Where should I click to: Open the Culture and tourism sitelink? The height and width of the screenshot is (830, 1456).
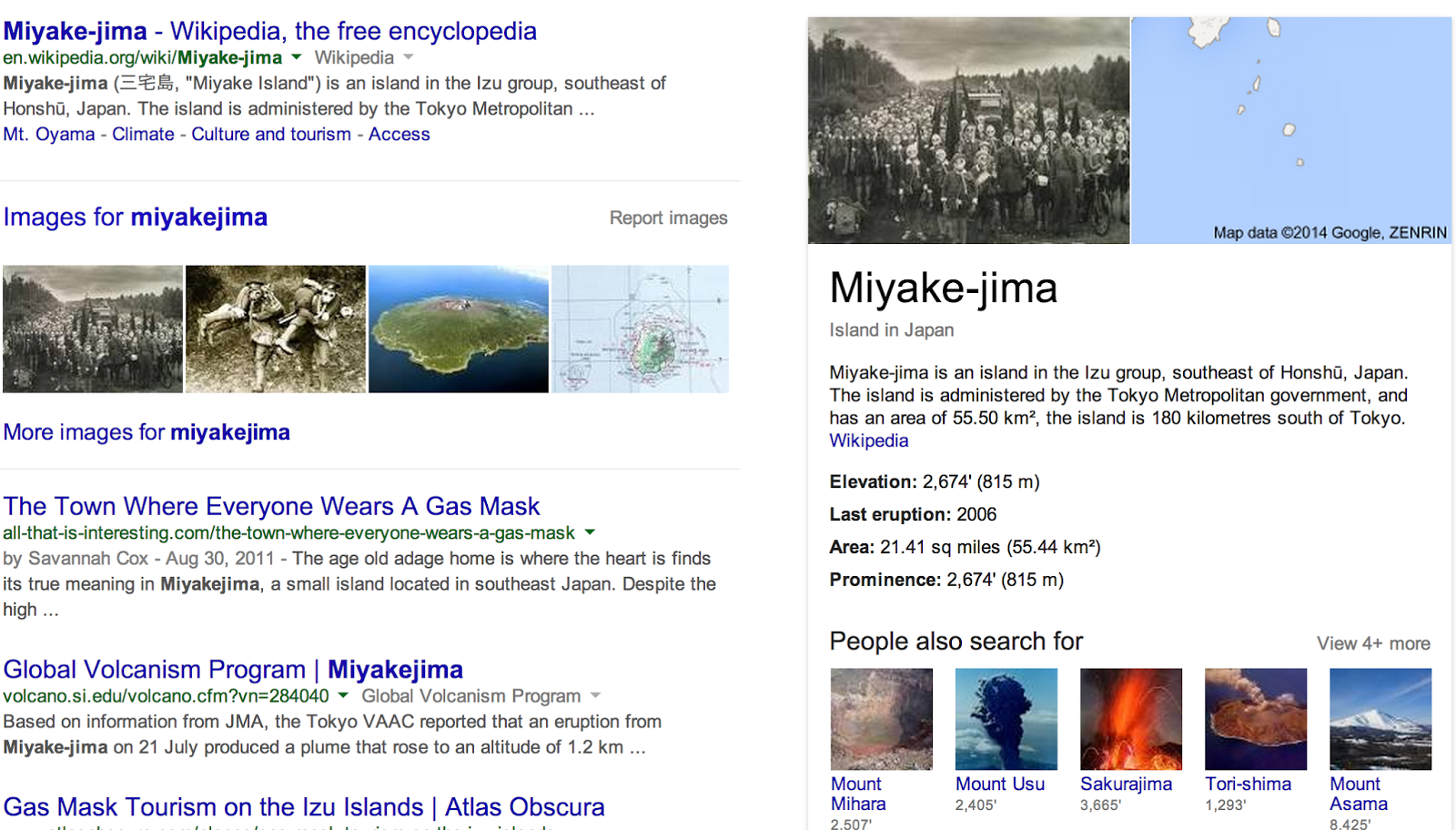click(271, 134)
